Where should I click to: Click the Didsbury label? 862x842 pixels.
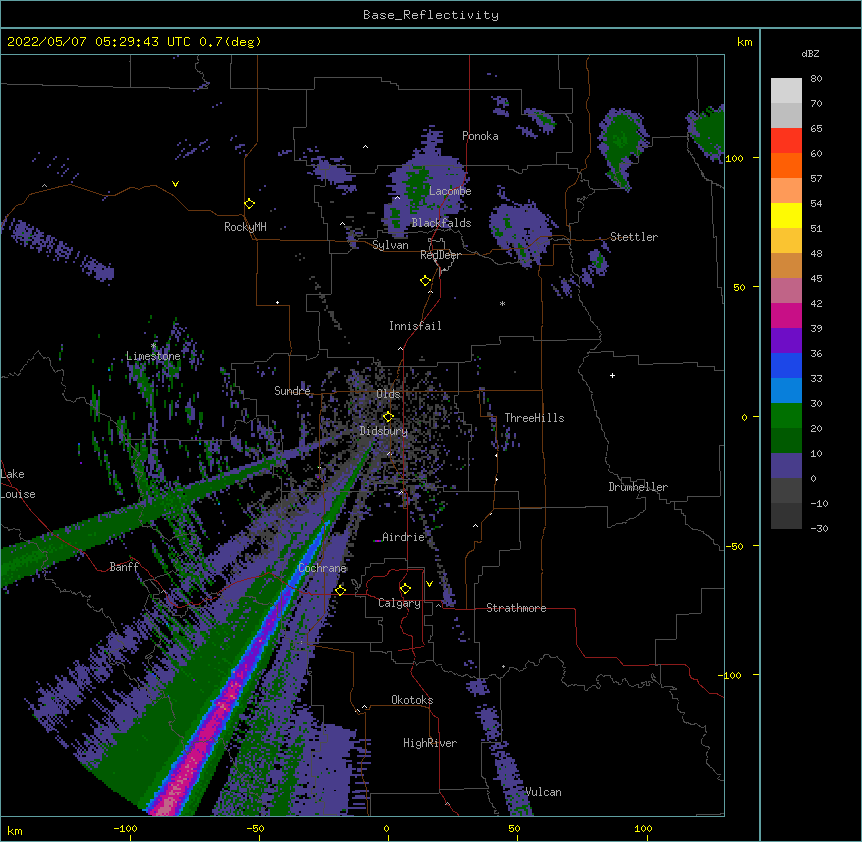coord(383,431)
